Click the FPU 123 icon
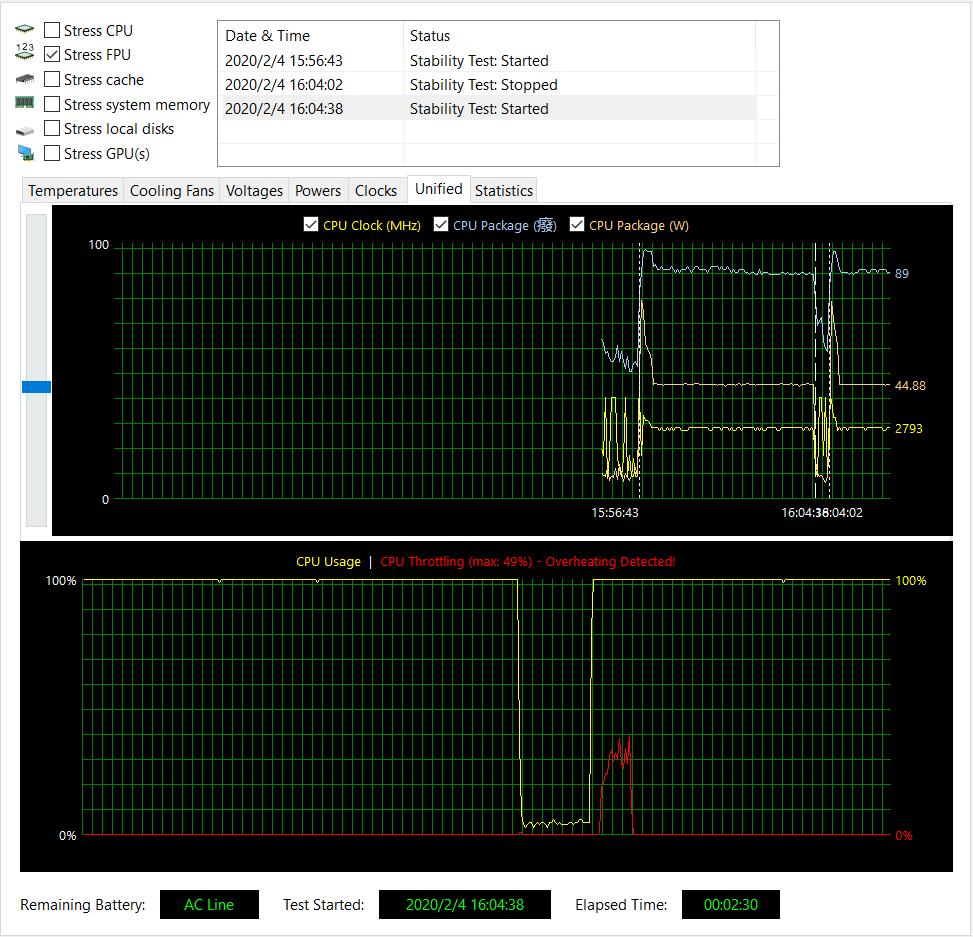 pos(25,54)
